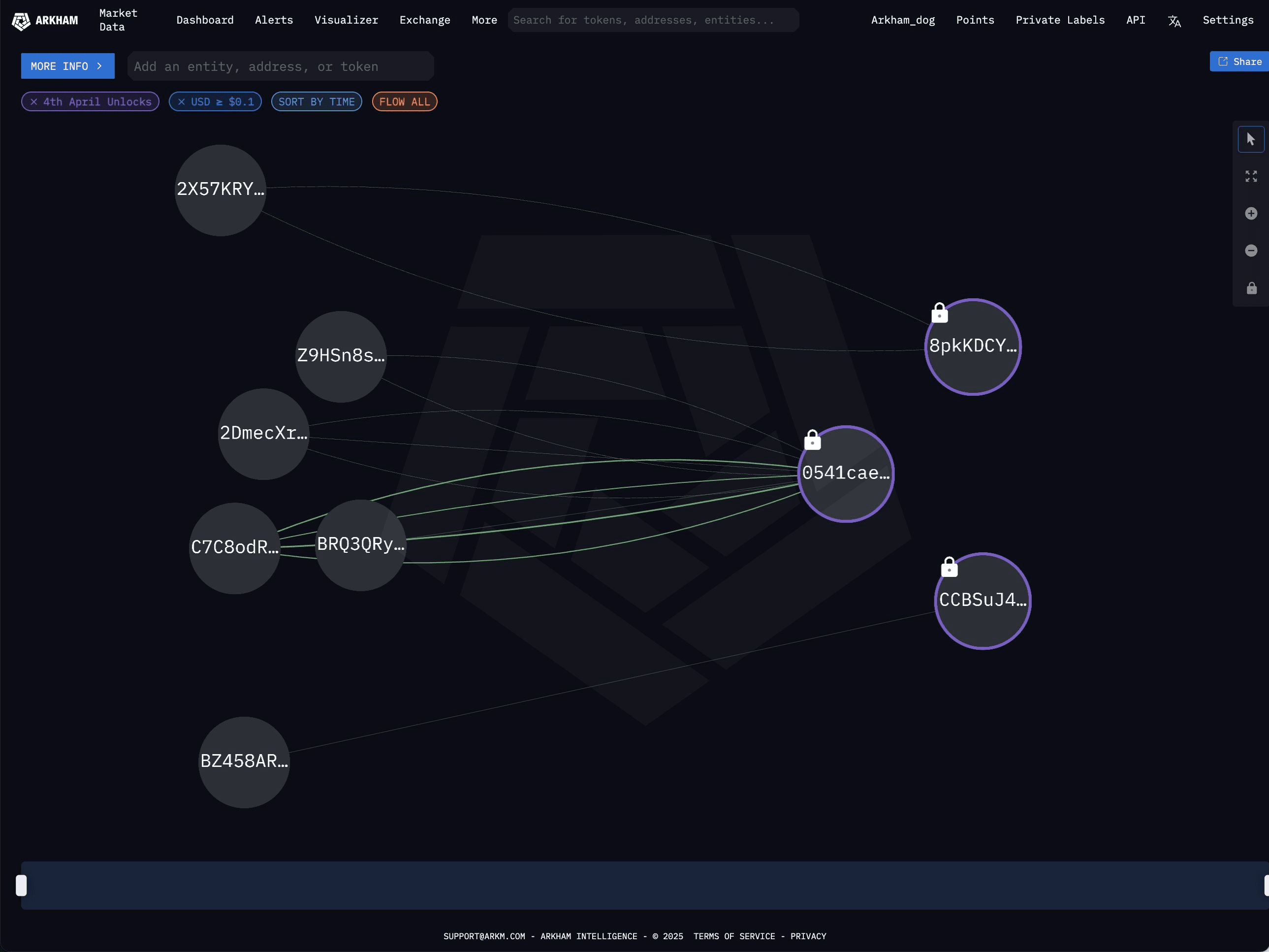Image resolution: width=1269 pixels, height=952 pixels.
Task: Click the lock icon on the 8pkKDCY node
Action: coord(939,313)
